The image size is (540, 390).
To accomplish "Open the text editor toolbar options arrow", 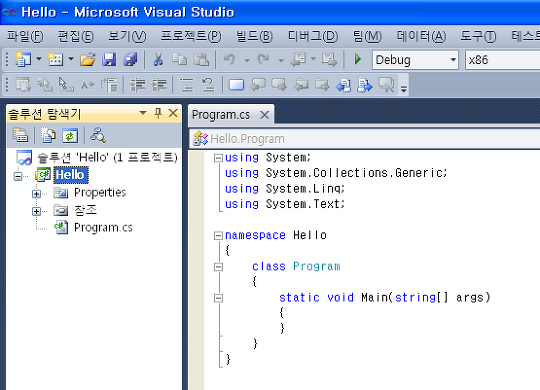I will (x=404, y=89).
